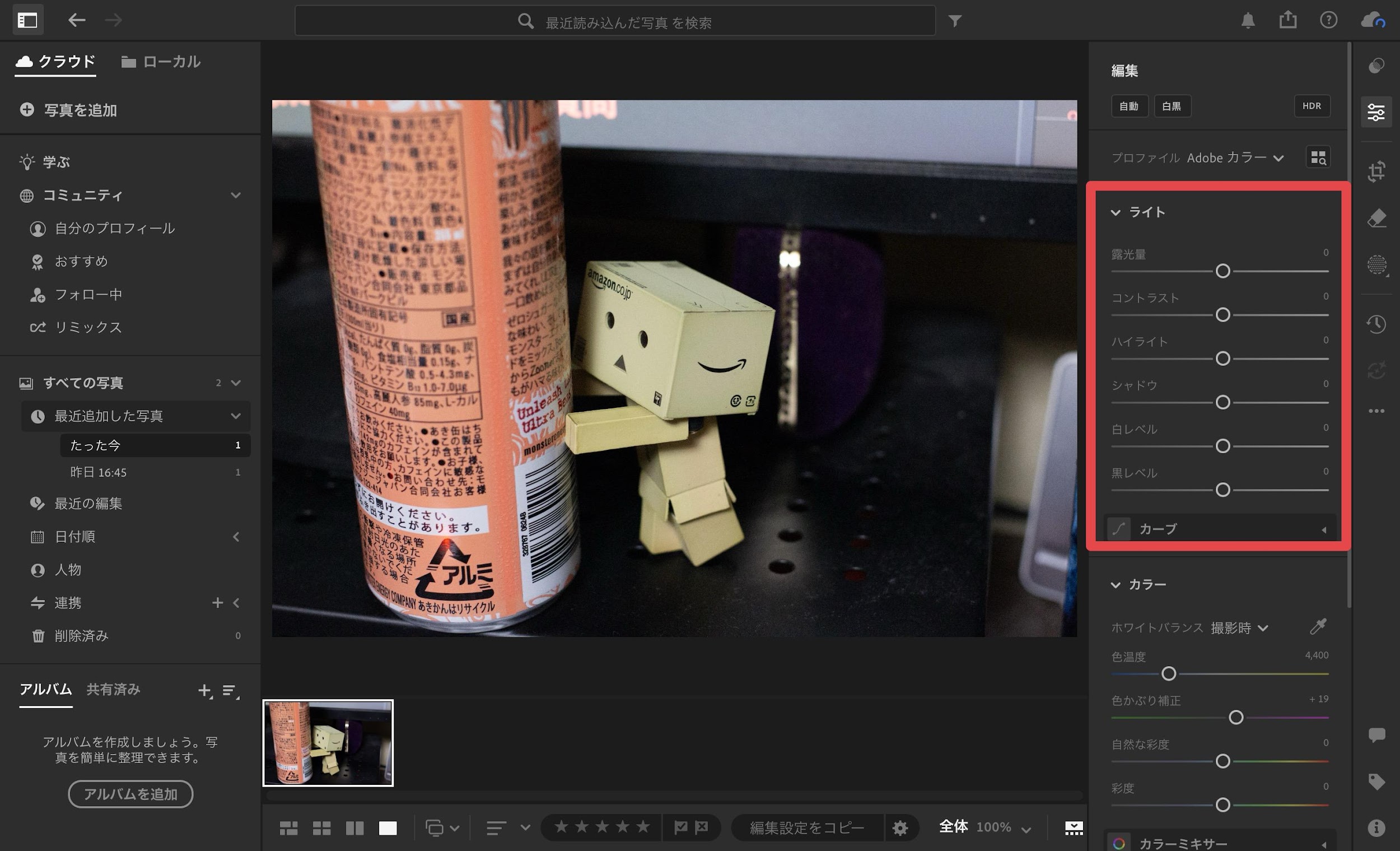The width and height of the screenshot is (1400, 851).
Task: Go back with the left arrow
Action: [x=77, y=21]
